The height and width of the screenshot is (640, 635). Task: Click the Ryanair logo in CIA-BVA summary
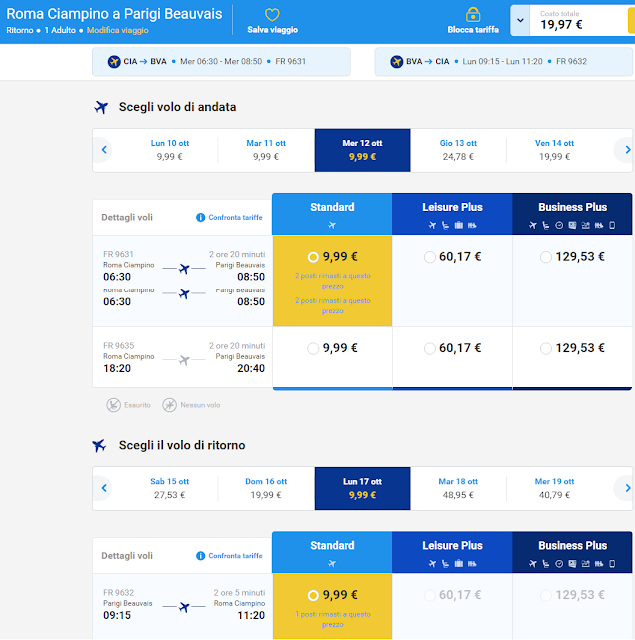click(114, 62)
